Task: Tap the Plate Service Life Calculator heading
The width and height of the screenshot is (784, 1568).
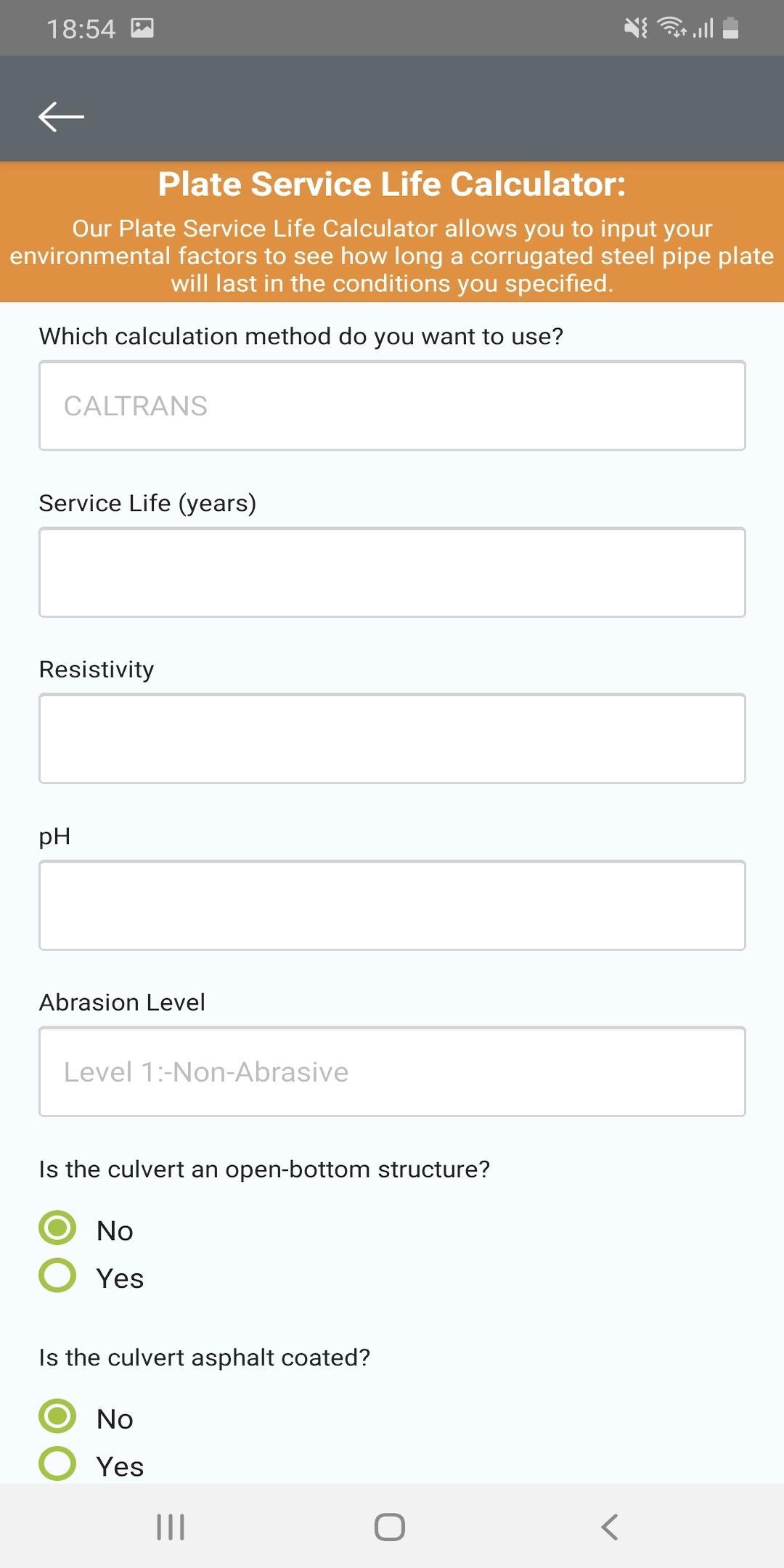Action: 392,184
